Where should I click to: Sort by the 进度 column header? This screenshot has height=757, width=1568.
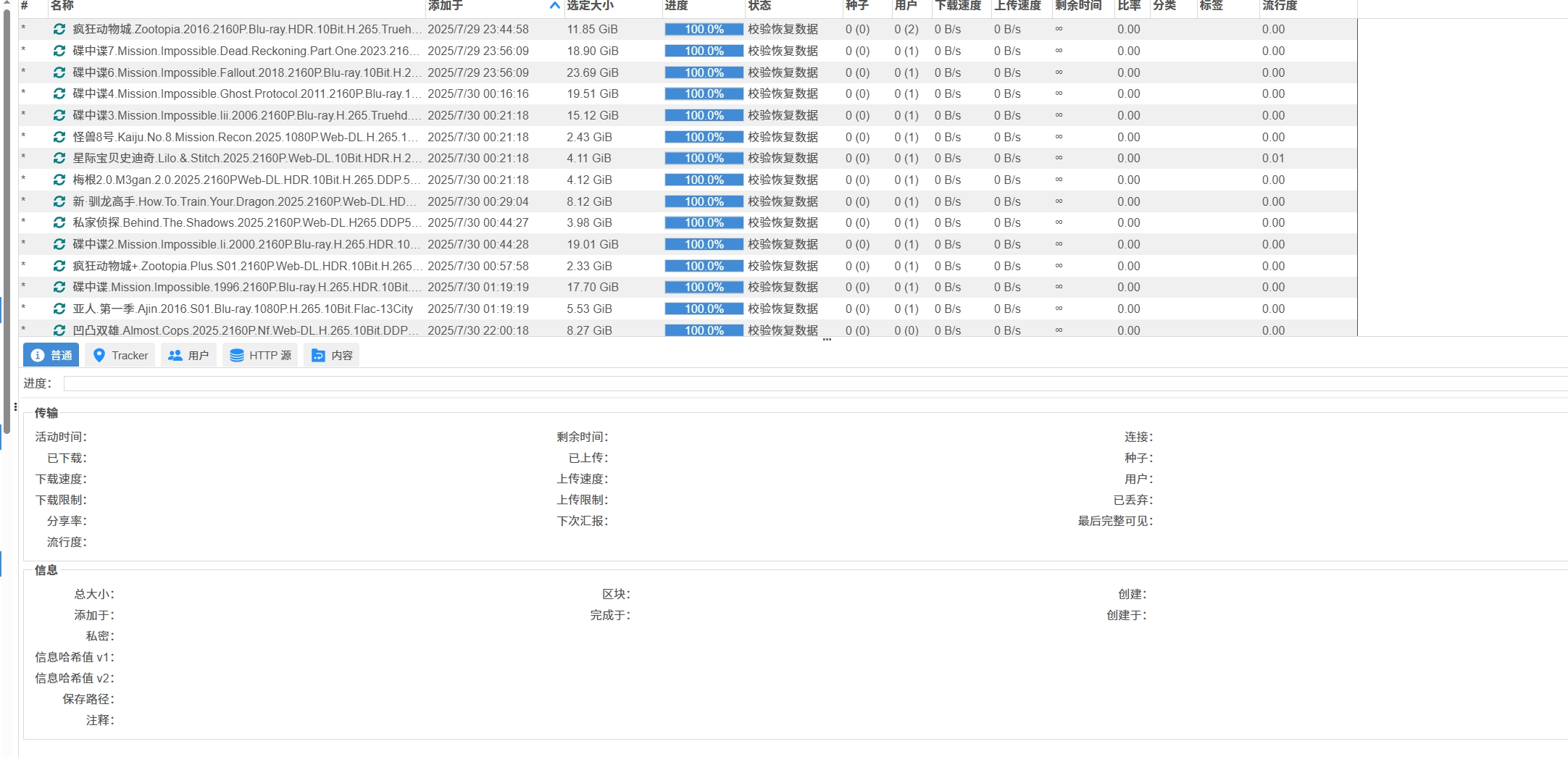coord(704,6)
